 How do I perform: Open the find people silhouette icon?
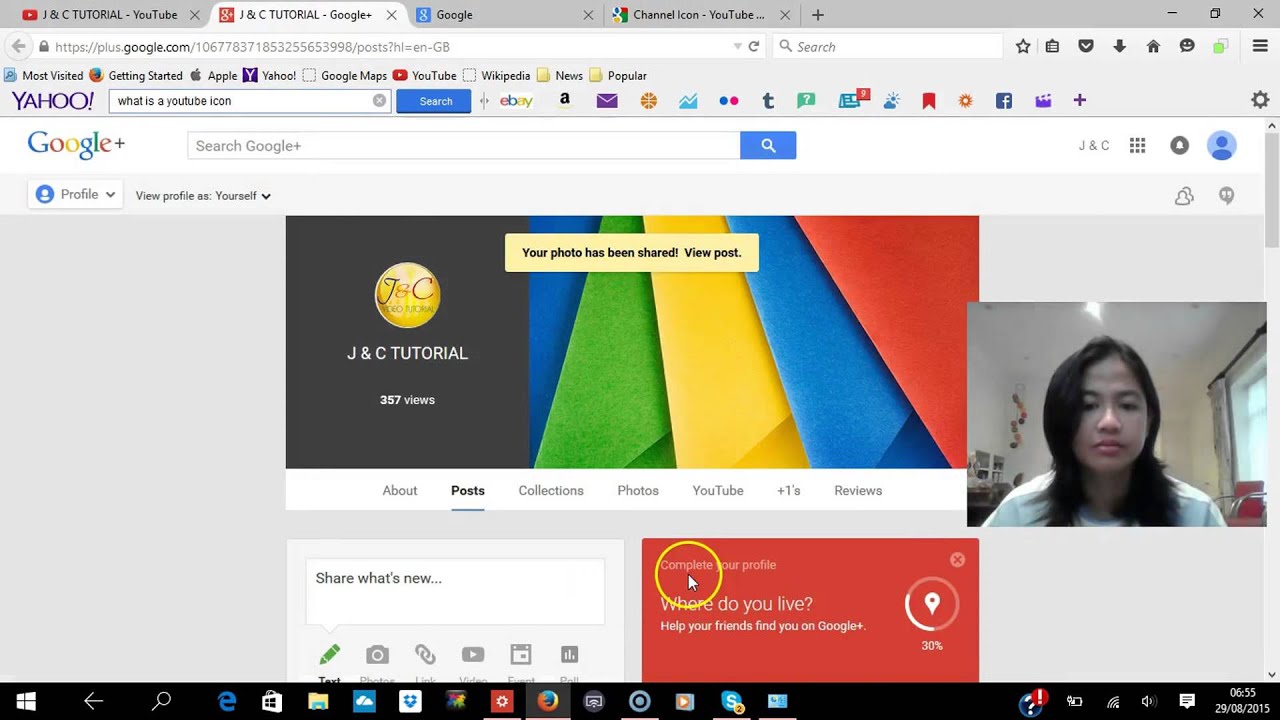[1184, 195]
